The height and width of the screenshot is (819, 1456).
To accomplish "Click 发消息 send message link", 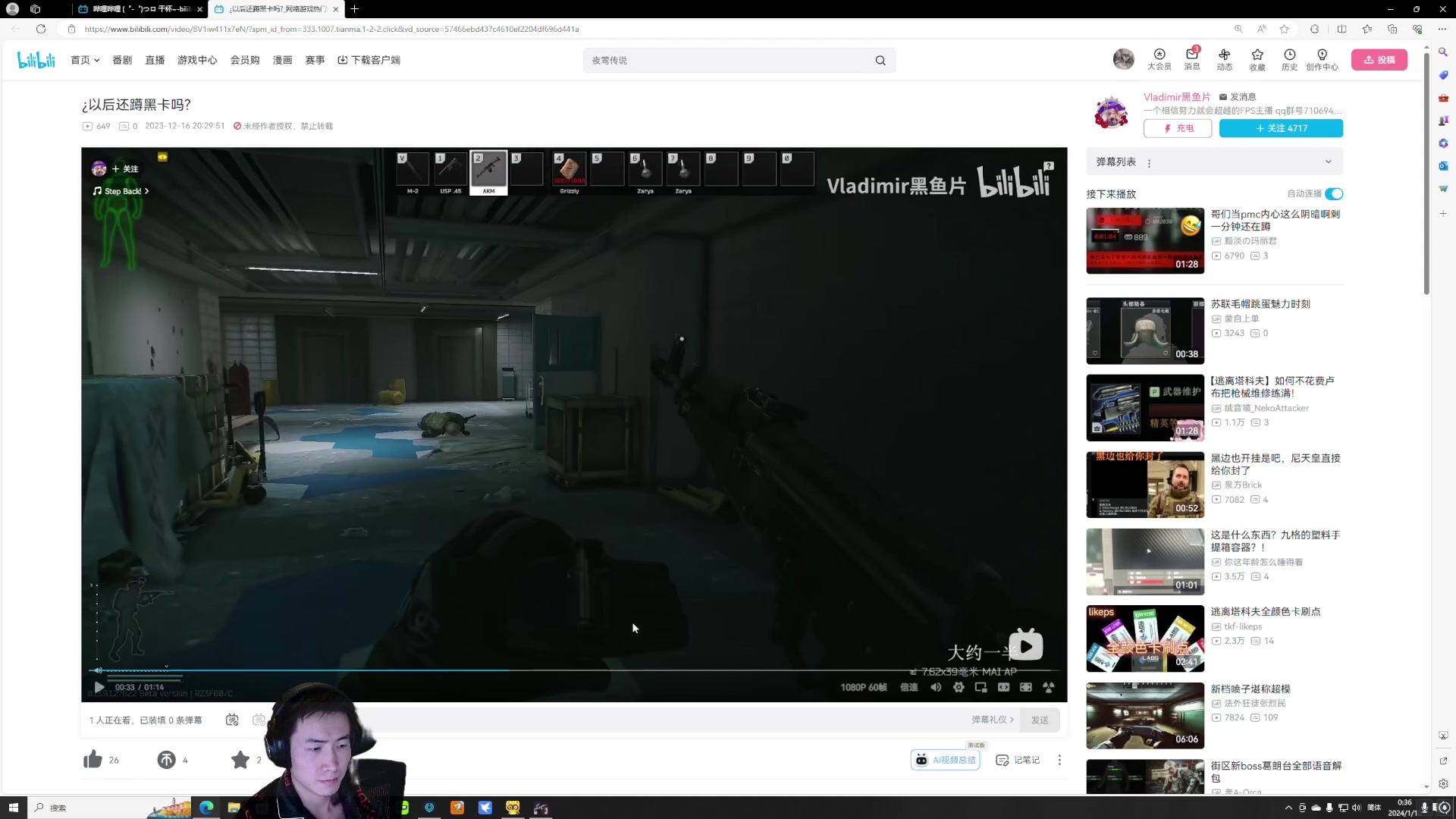I will pyautogui.click(x=1238, y=97).
